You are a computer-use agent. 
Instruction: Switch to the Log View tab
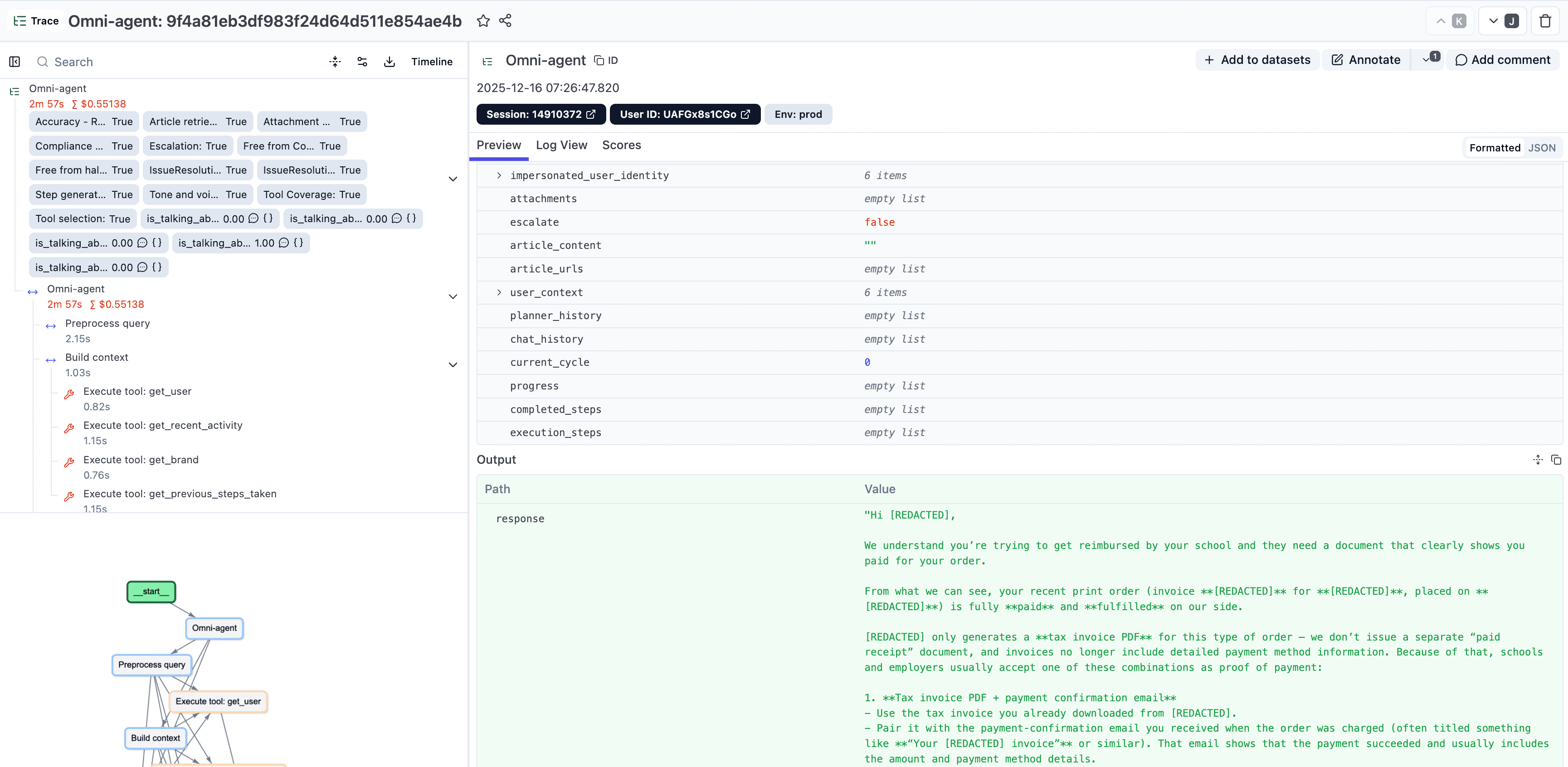560,145
